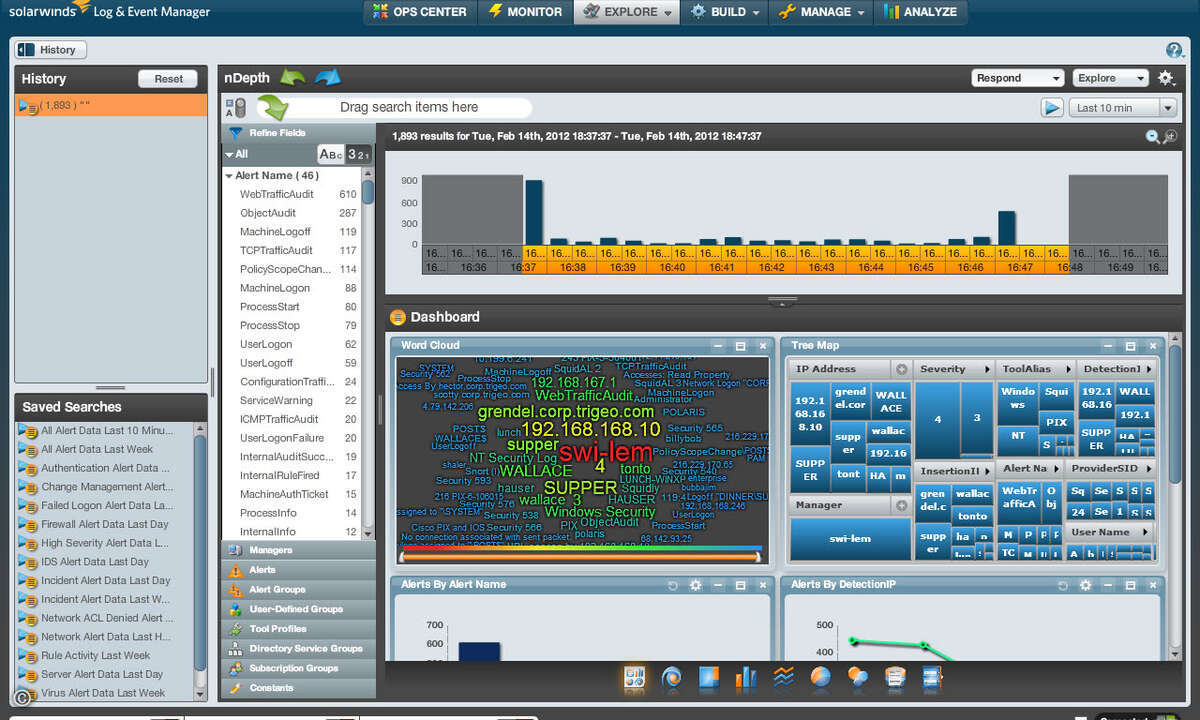Select WebTrafficAudit in Alert Name list

(x=298, y=194)
